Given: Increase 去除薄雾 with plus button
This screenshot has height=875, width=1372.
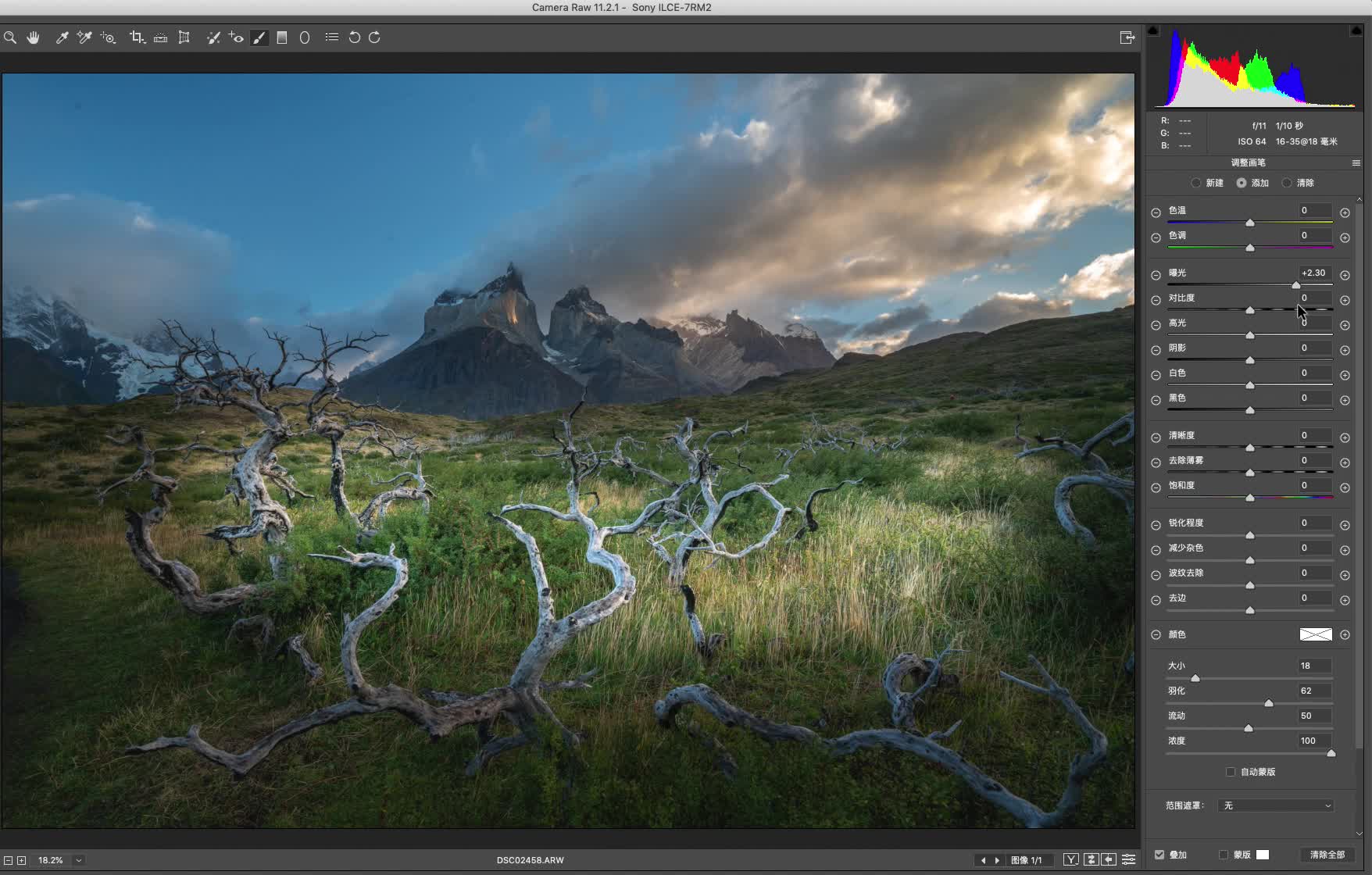Looking at the screenshot, I should pyautogui.click(x=1345, y=462).
